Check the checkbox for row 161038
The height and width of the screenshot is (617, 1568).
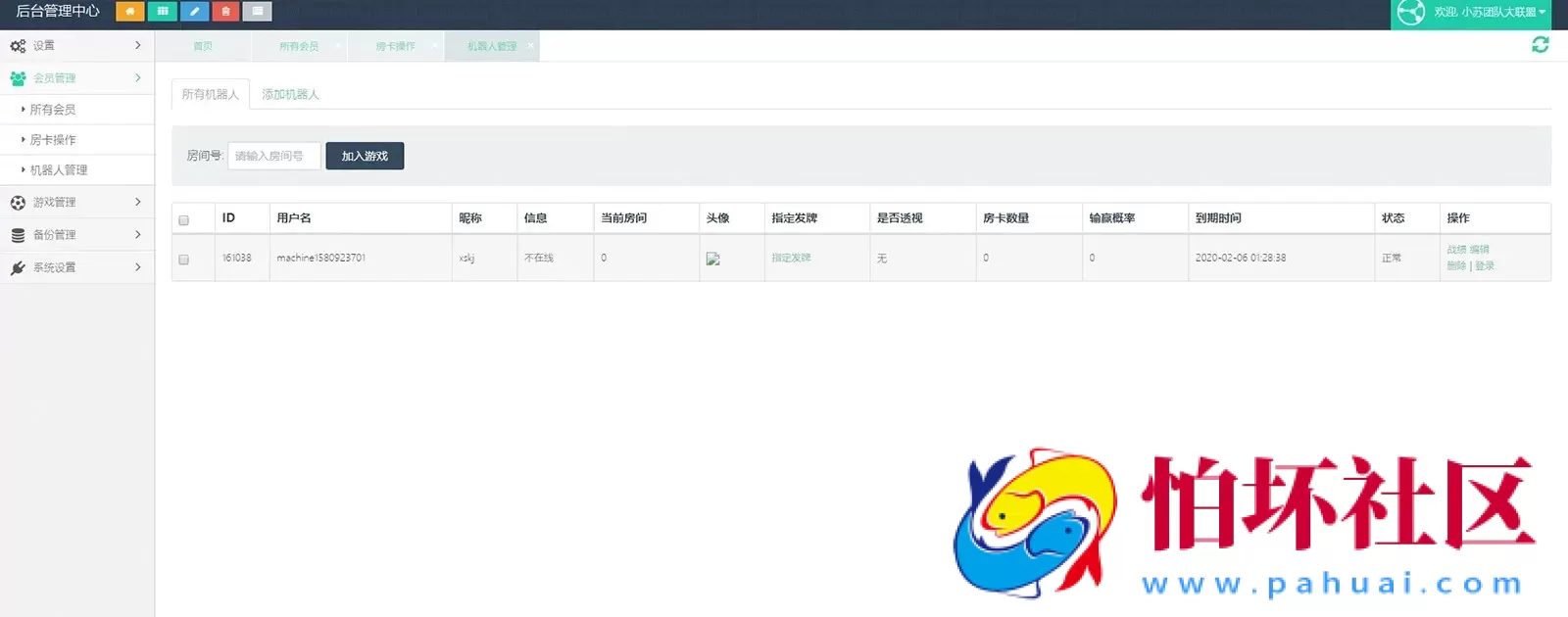tap(183, 260)
